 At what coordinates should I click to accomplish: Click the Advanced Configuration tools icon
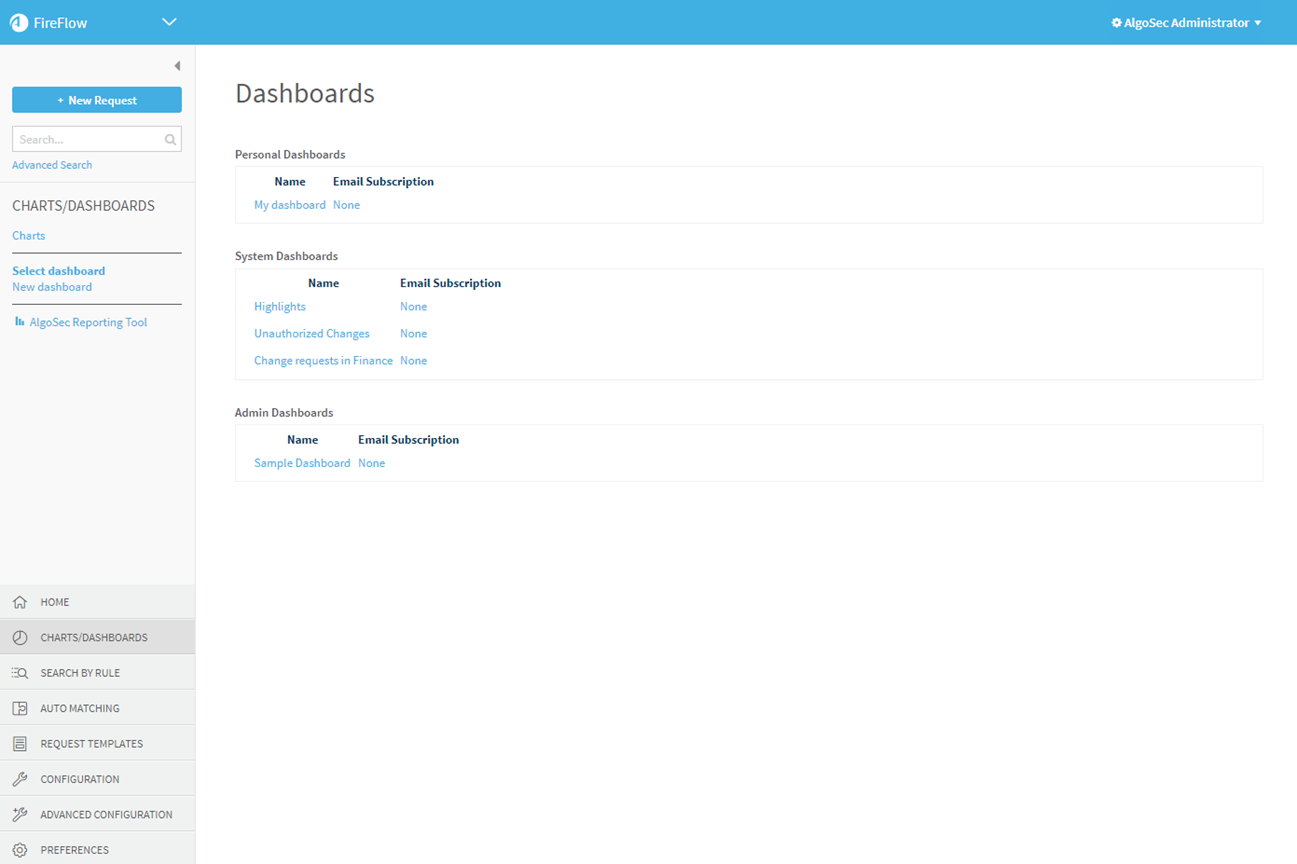coord(20,815)
